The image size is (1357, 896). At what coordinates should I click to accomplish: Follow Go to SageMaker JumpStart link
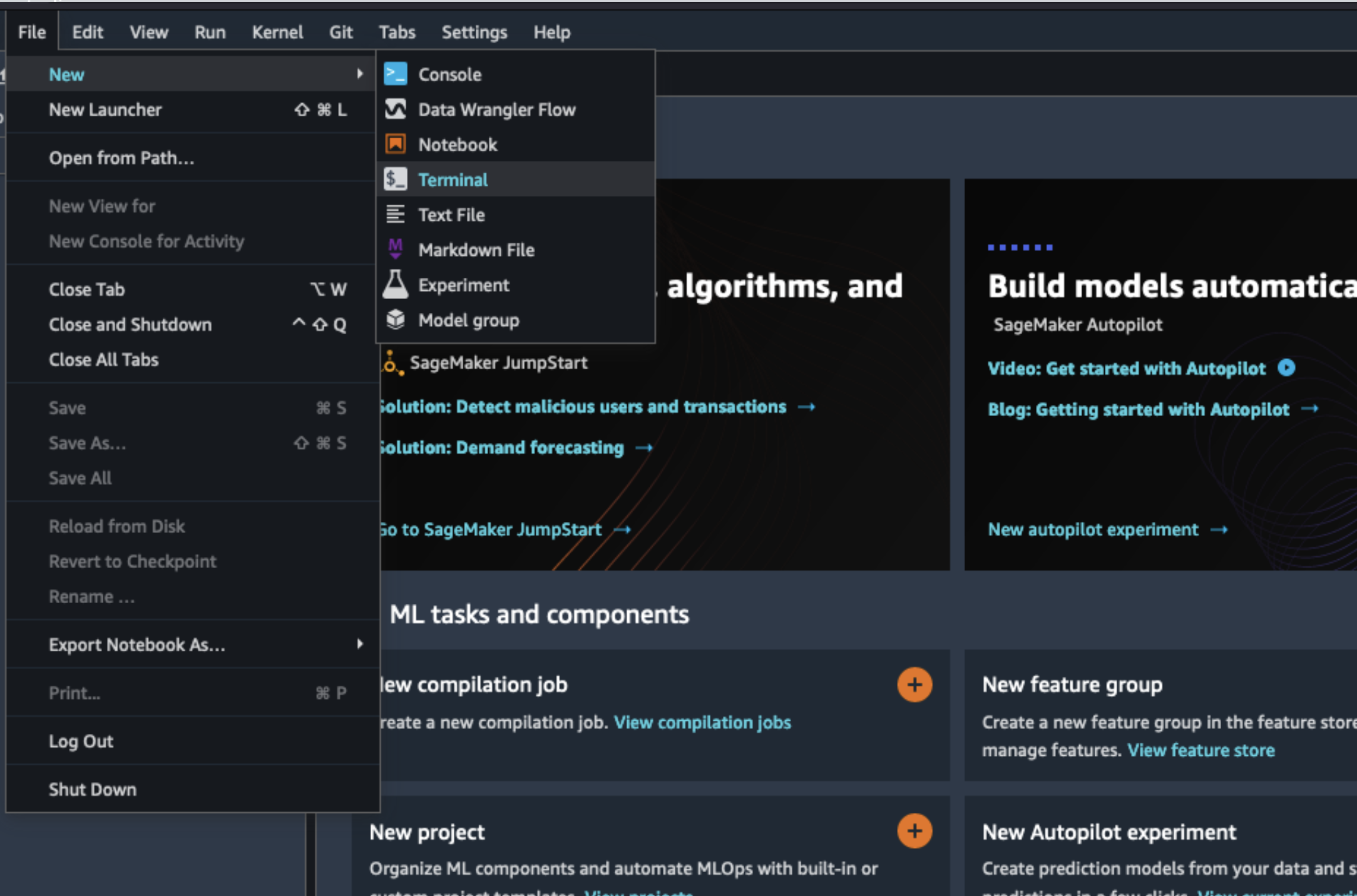click(x=490, y=530)
